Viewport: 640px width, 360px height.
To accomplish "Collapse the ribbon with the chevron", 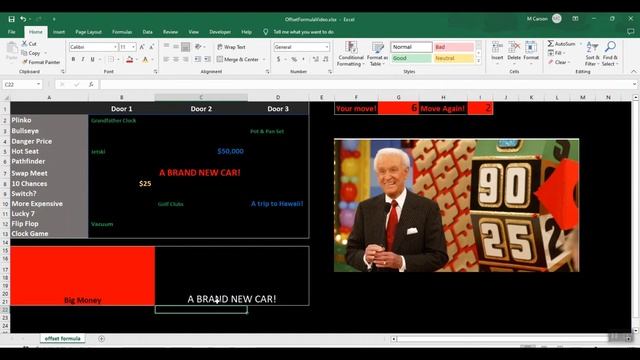I will click(x=633, y=71).
